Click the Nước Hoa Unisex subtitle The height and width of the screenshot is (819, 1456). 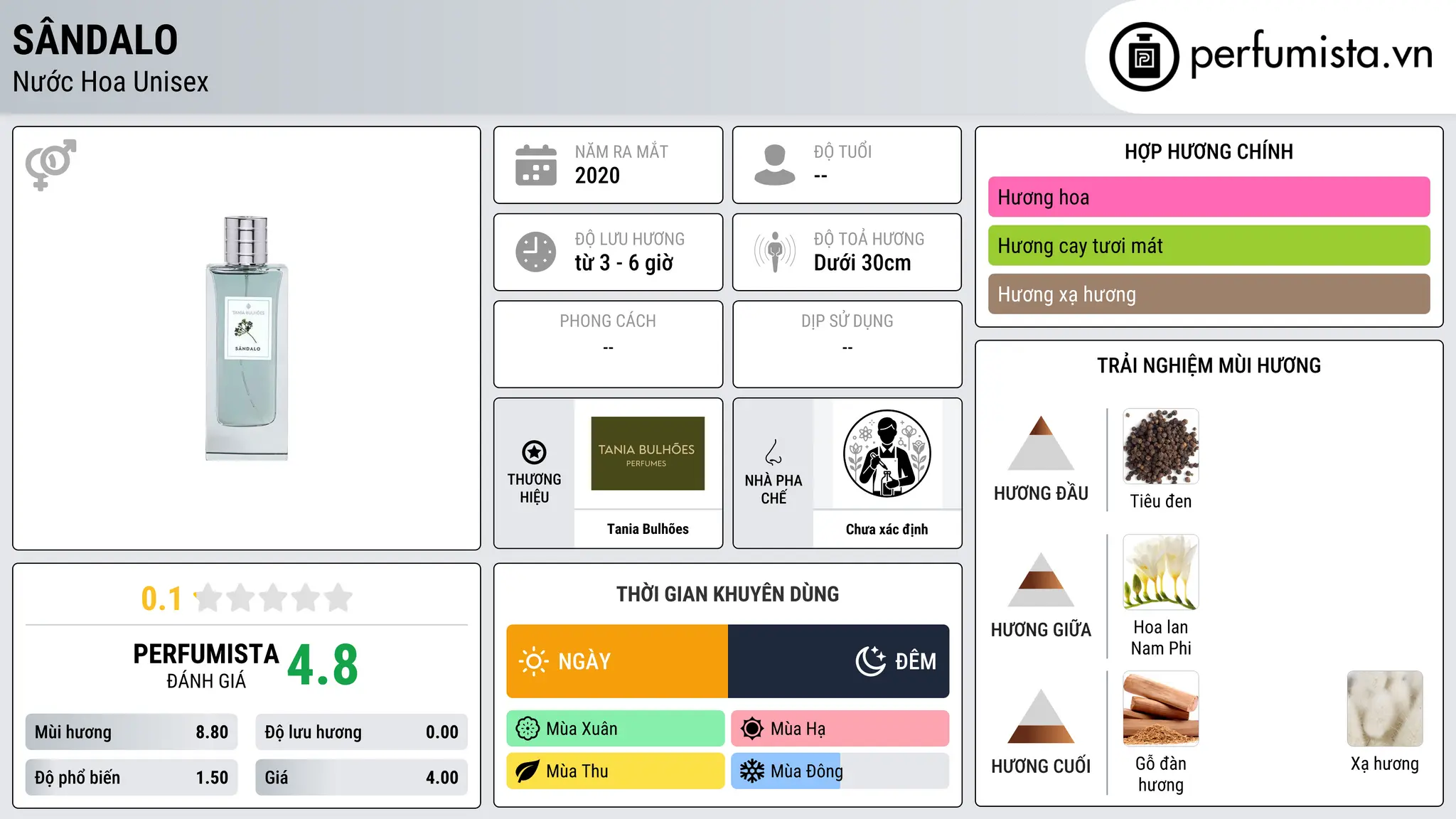point(111,82)
